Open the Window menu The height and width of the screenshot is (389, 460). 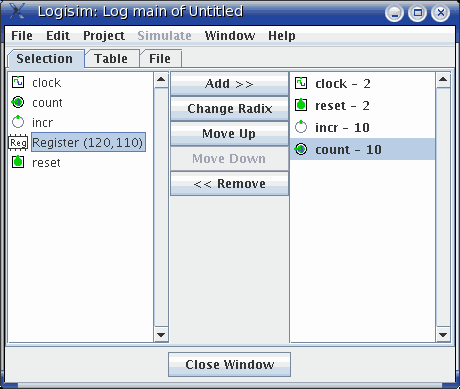pos(230,35)
